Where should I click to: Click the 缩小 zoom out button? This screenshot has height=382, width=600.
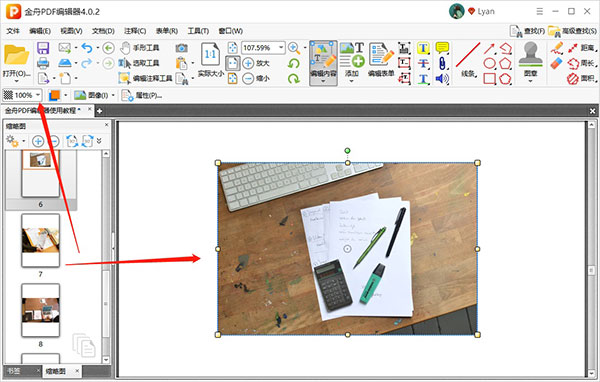coord(256,78)
